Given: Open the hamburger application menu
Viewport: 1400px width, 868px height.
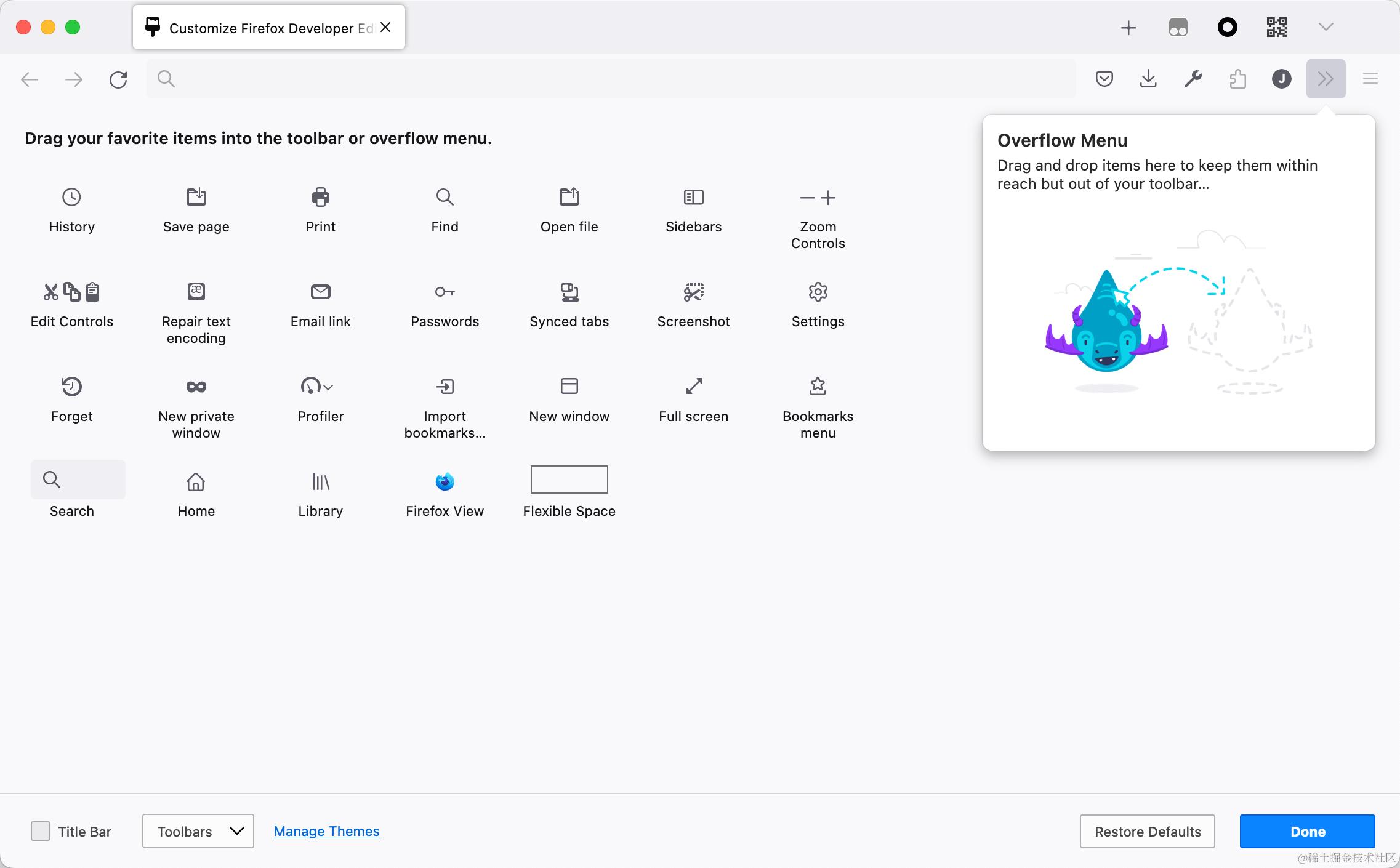Looking at the screenshot, I should [x=1370, y=79].
